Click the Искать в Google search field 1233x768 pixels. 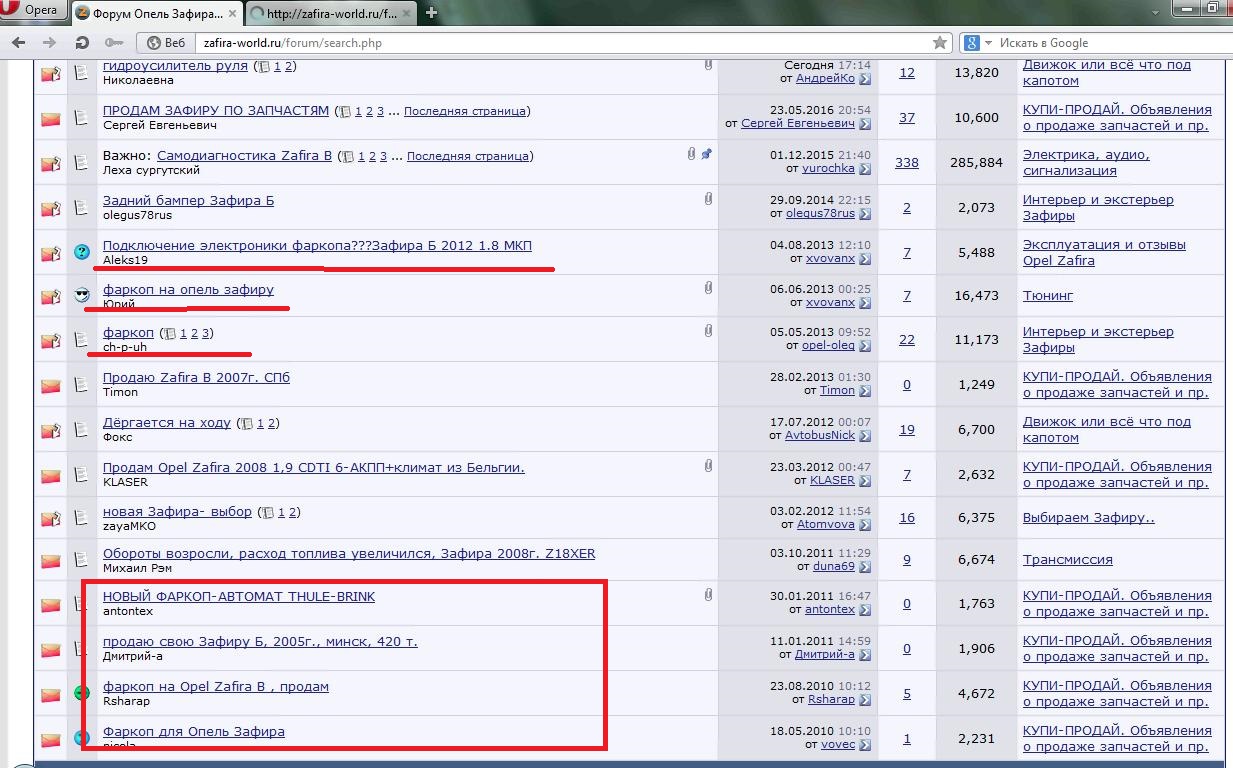(1100, 43)
